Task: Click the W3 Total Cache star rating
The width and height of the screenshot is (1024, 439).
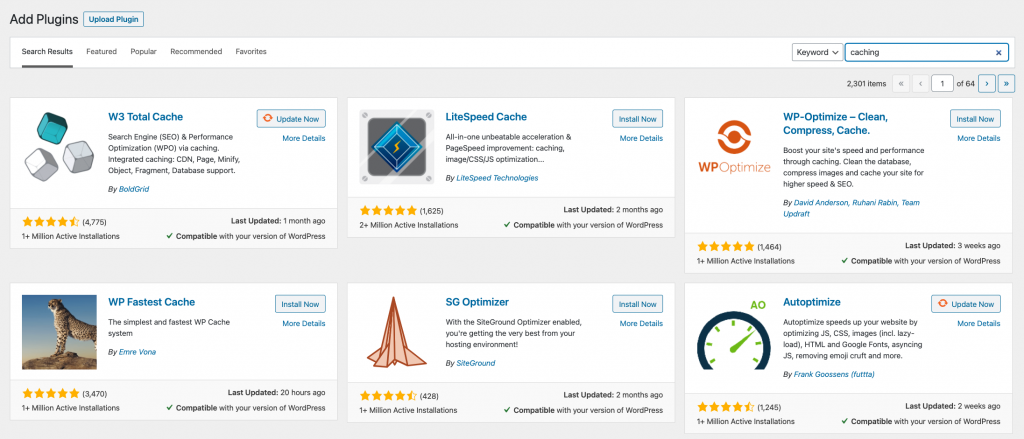Action: pyautogui.click(x=50, y=221)
